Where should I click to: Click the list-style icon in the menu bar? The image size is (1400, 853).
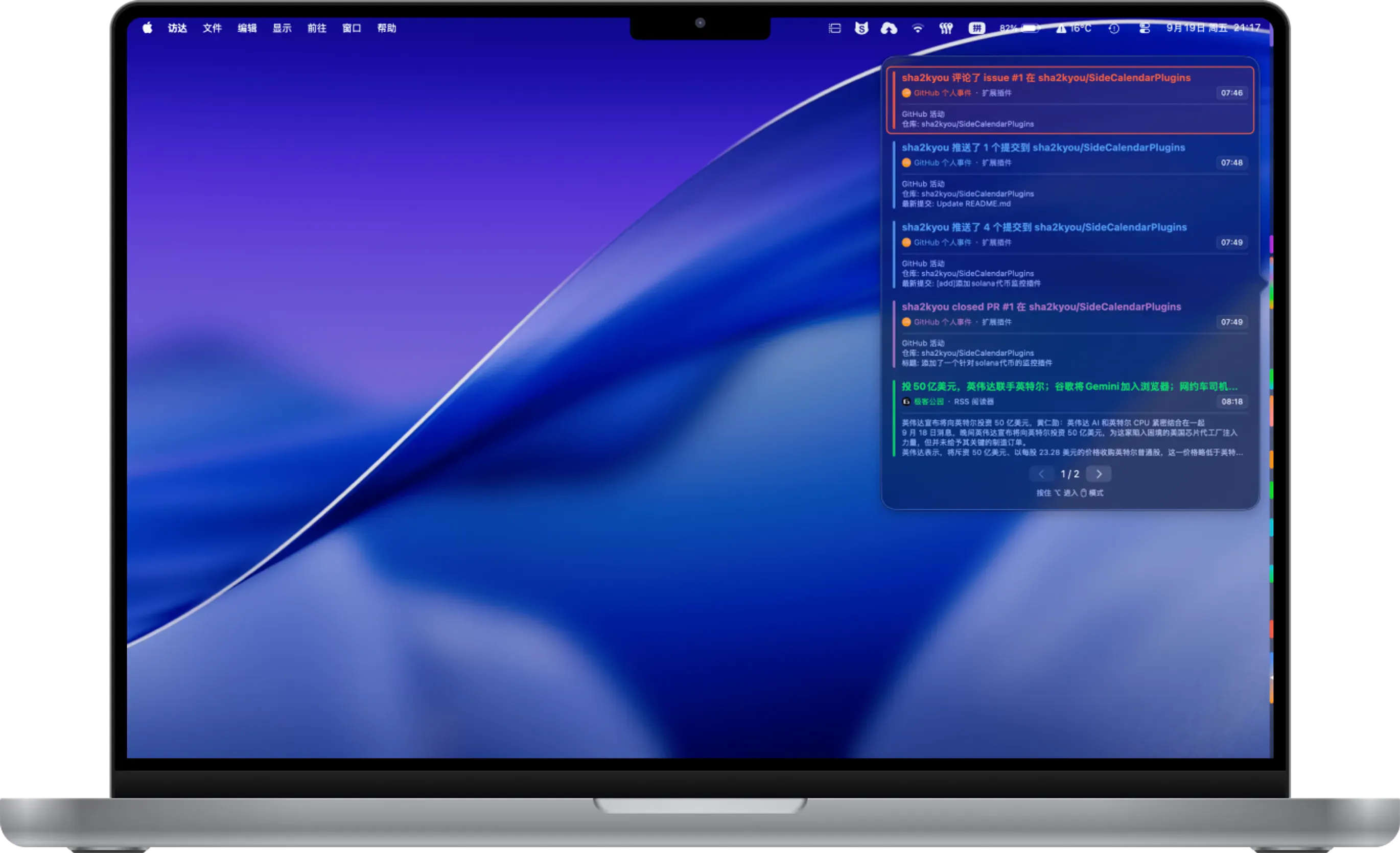tap(835, 28)
